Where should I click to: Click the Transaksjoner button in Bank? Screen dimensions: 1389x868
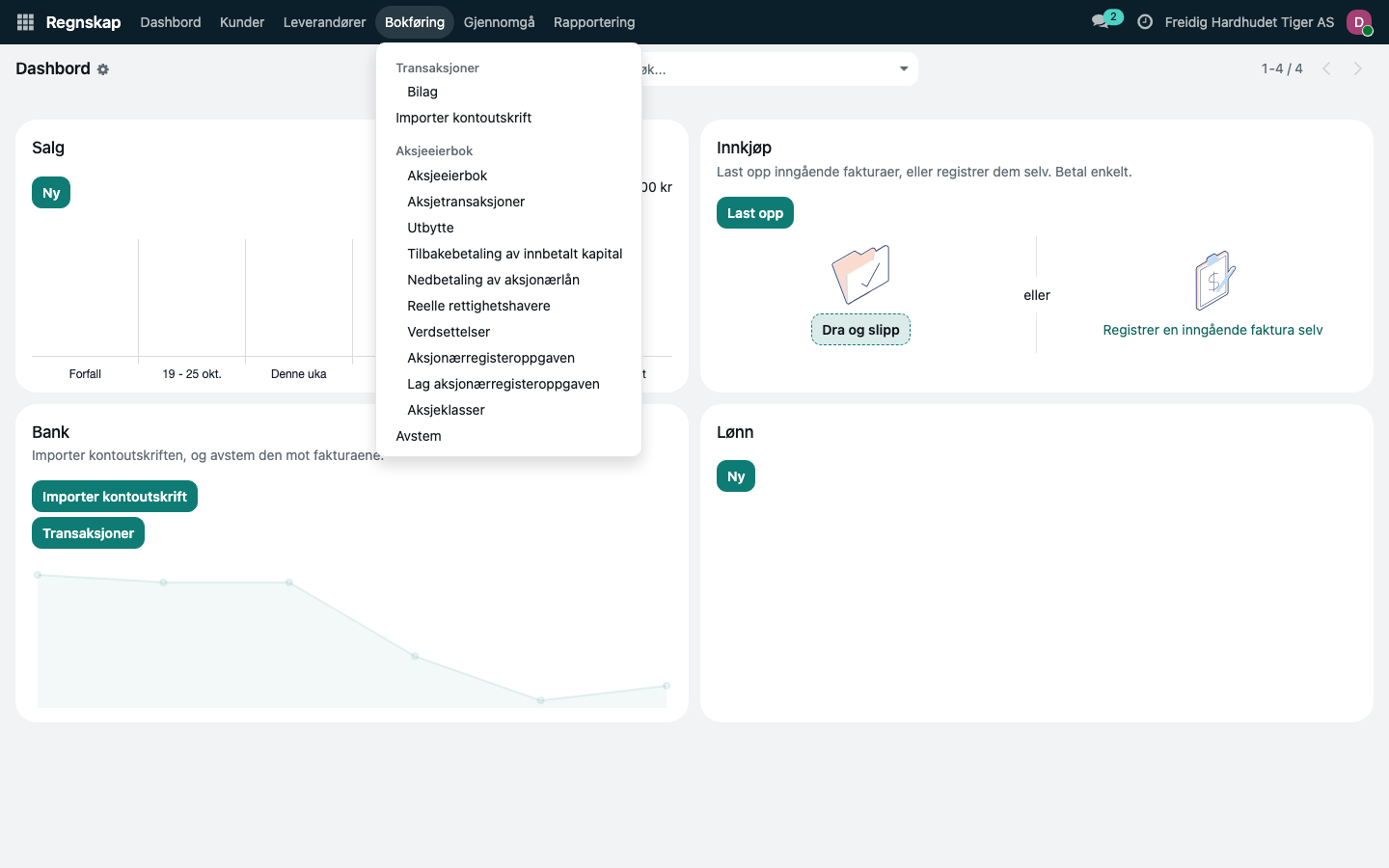point(88,533)
